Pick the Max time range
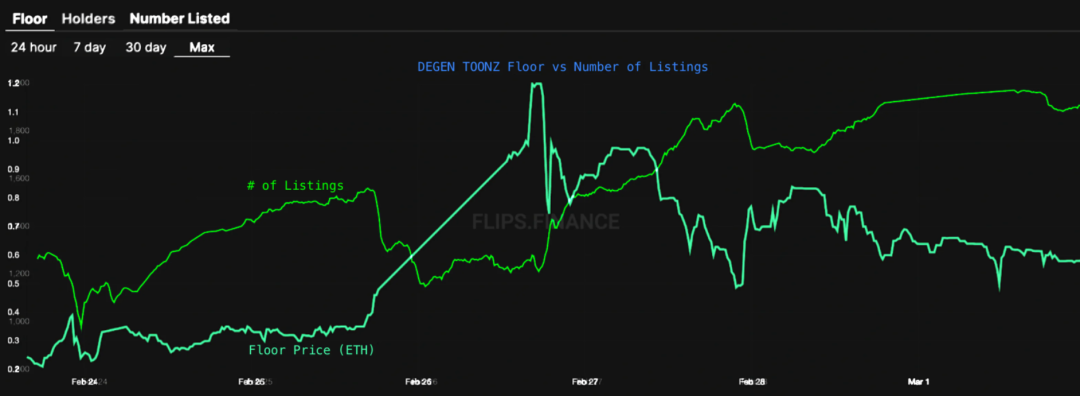This screenshot has width=1080, height=396. (202, 48)
